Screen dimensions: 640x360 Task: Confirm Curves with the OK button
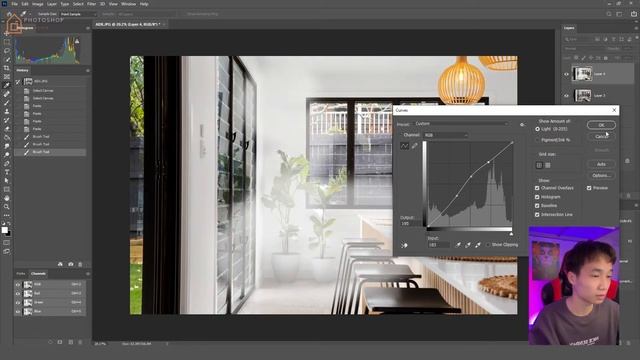[x=601, y=125]
